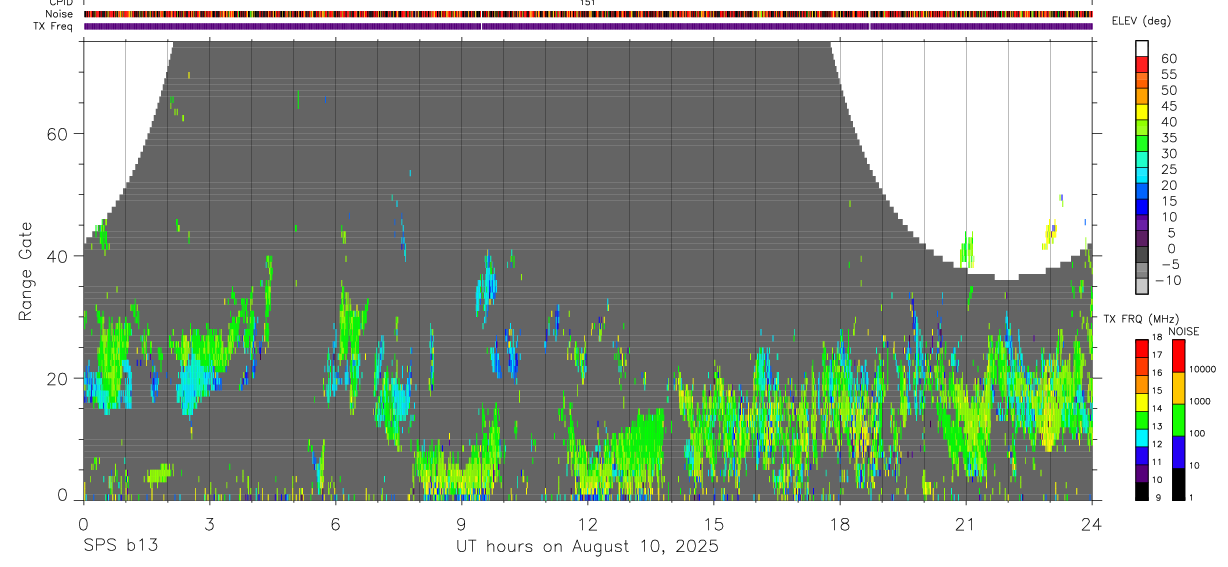The image size is (1228, 567).
Task: Click the '-10' tick label on the ELEV bar
Action: [x=1167, y=281]
